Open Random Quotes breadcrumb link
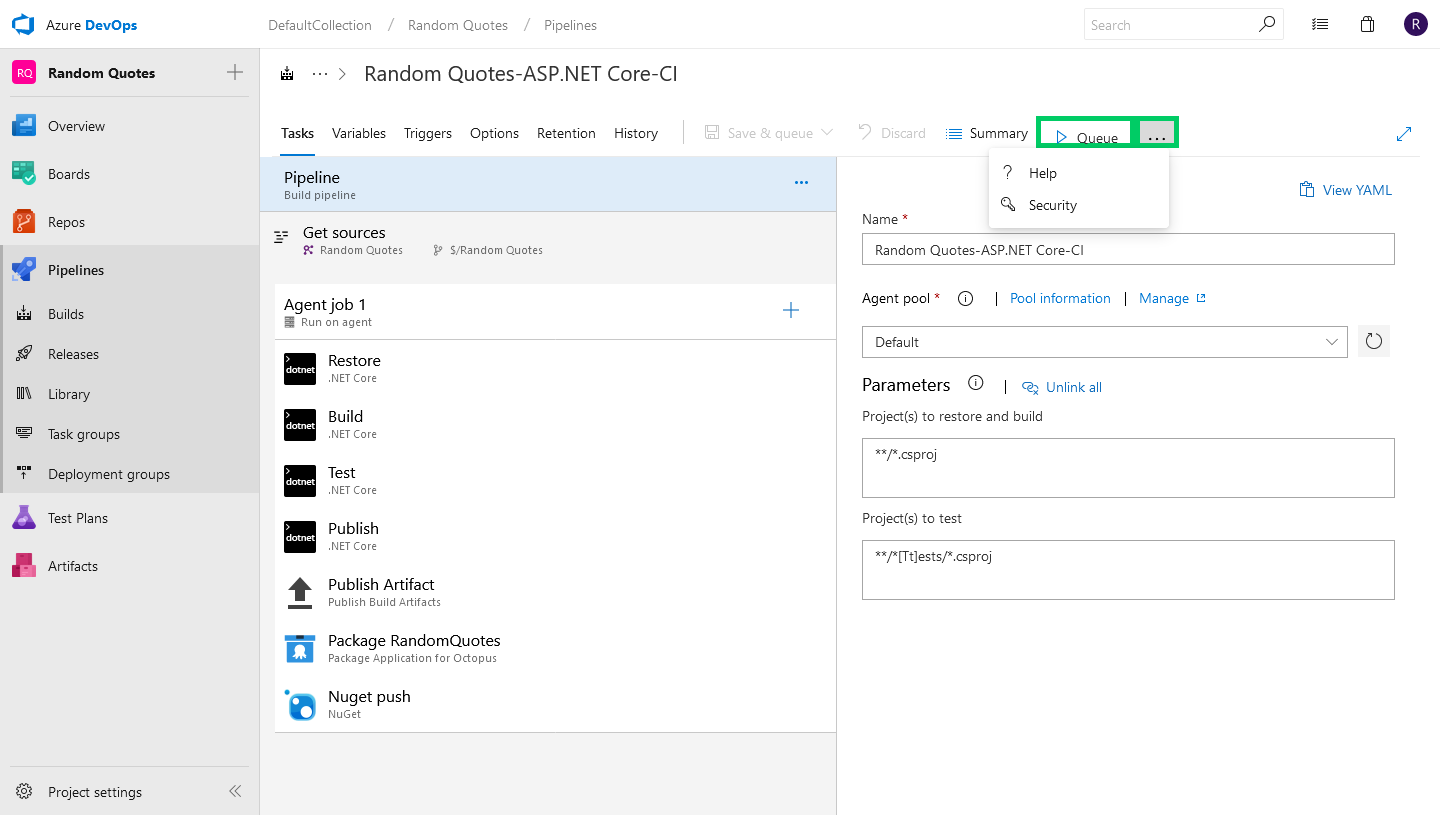1440x815 pixels. point(458,25)
